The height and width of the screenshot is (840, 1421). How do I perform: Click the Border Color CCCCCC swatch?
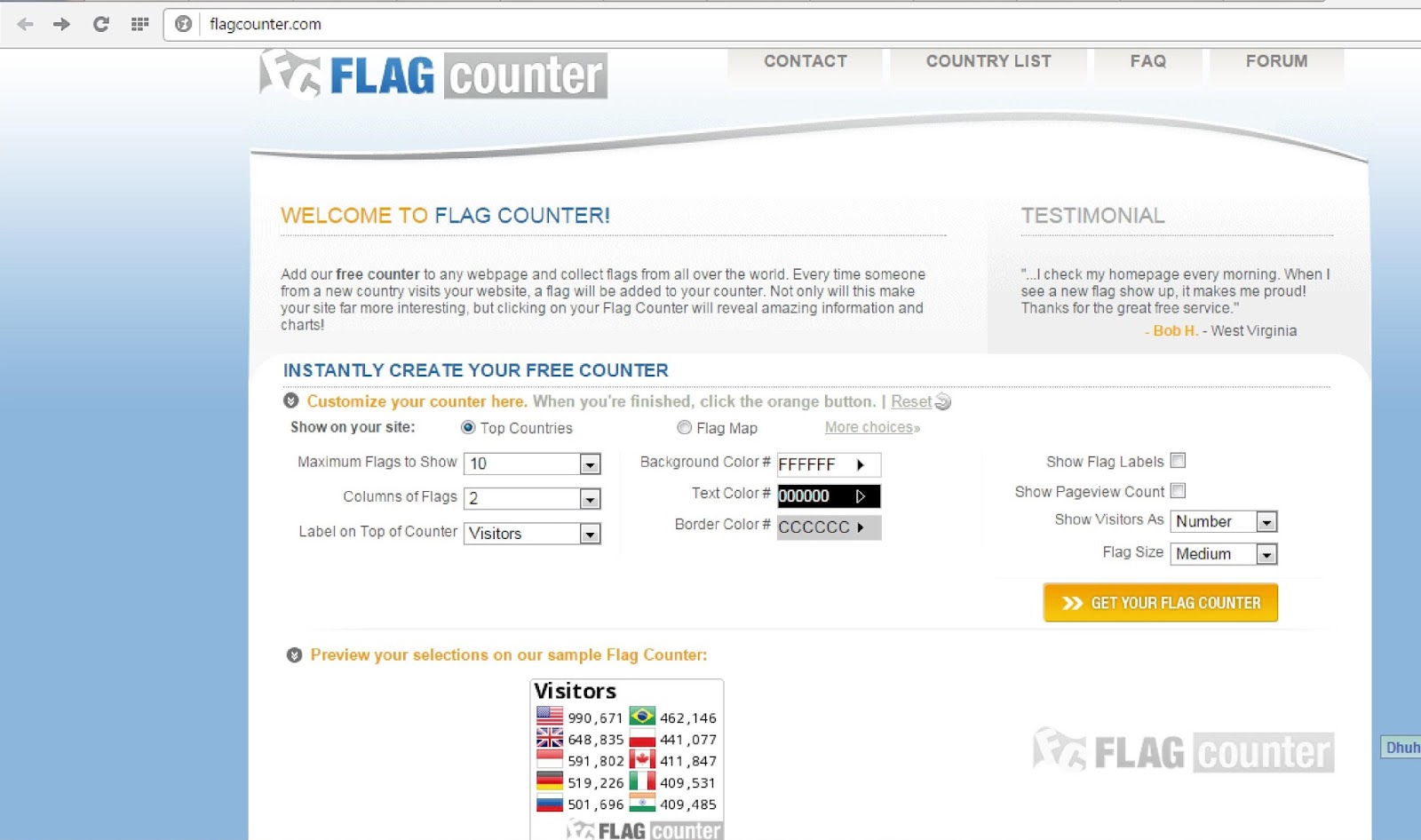[829, 527]
